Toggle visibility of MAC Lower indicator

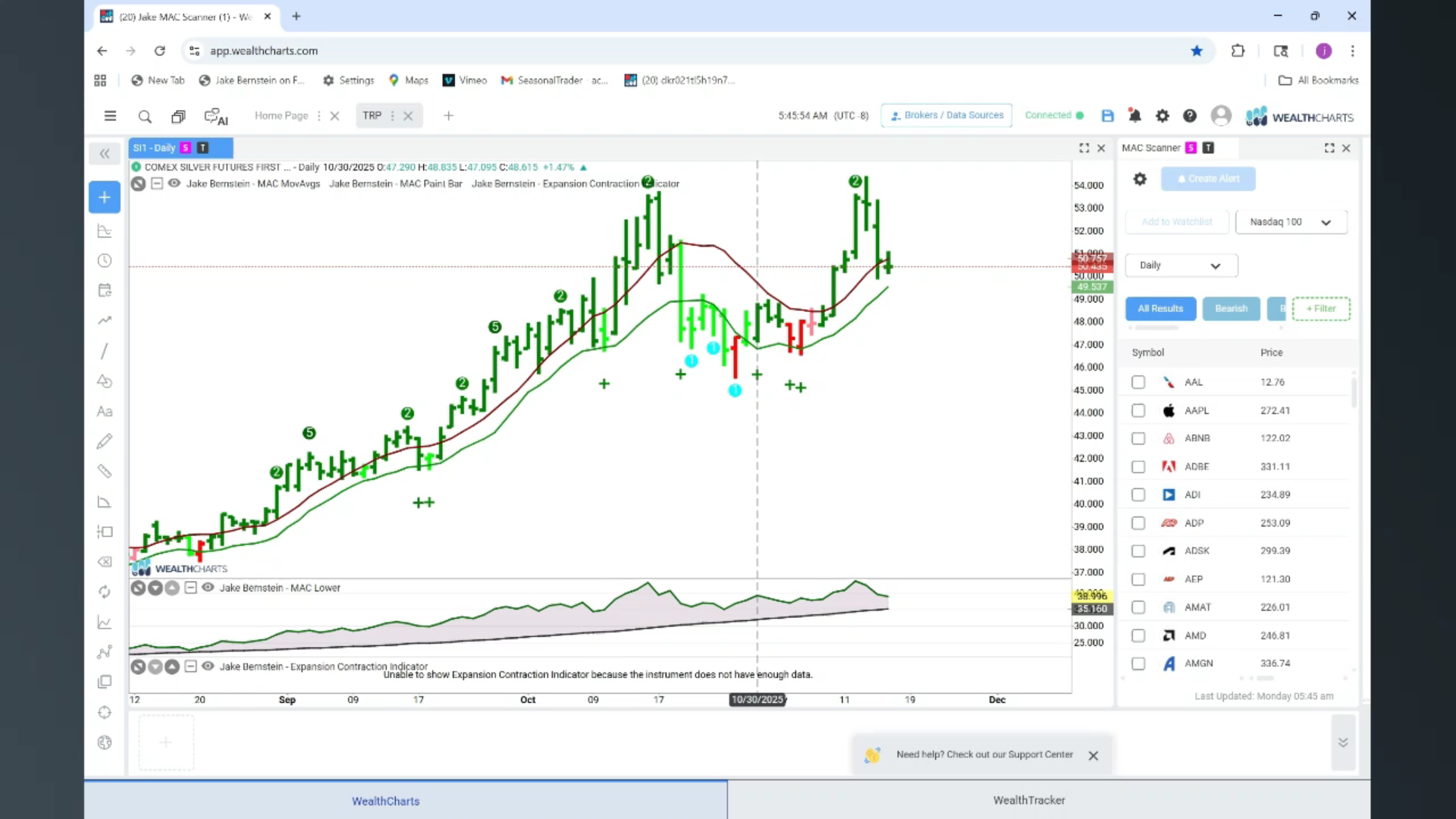coord(208,588)
